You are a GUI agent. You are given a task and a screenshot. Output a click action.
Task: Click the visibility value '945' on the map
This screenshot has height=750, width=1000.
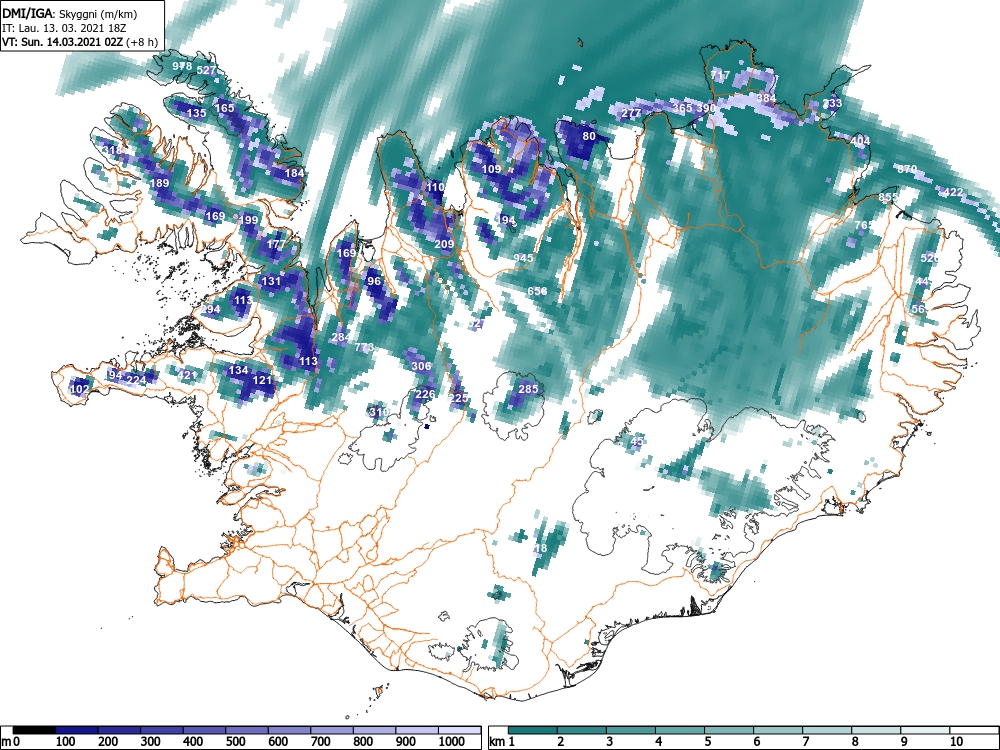tap(523, 258)
